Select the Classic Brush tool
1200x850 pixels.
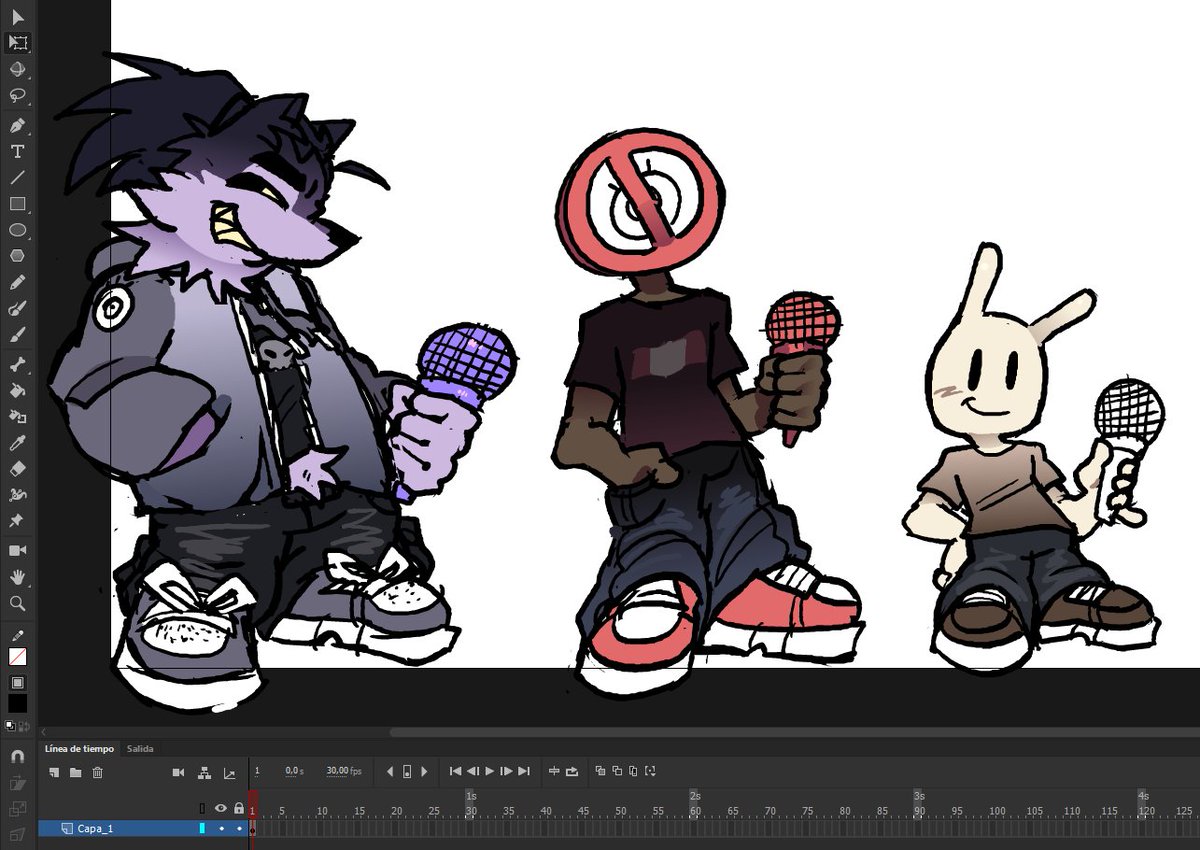pyautogui.click(x=17, y=335)
